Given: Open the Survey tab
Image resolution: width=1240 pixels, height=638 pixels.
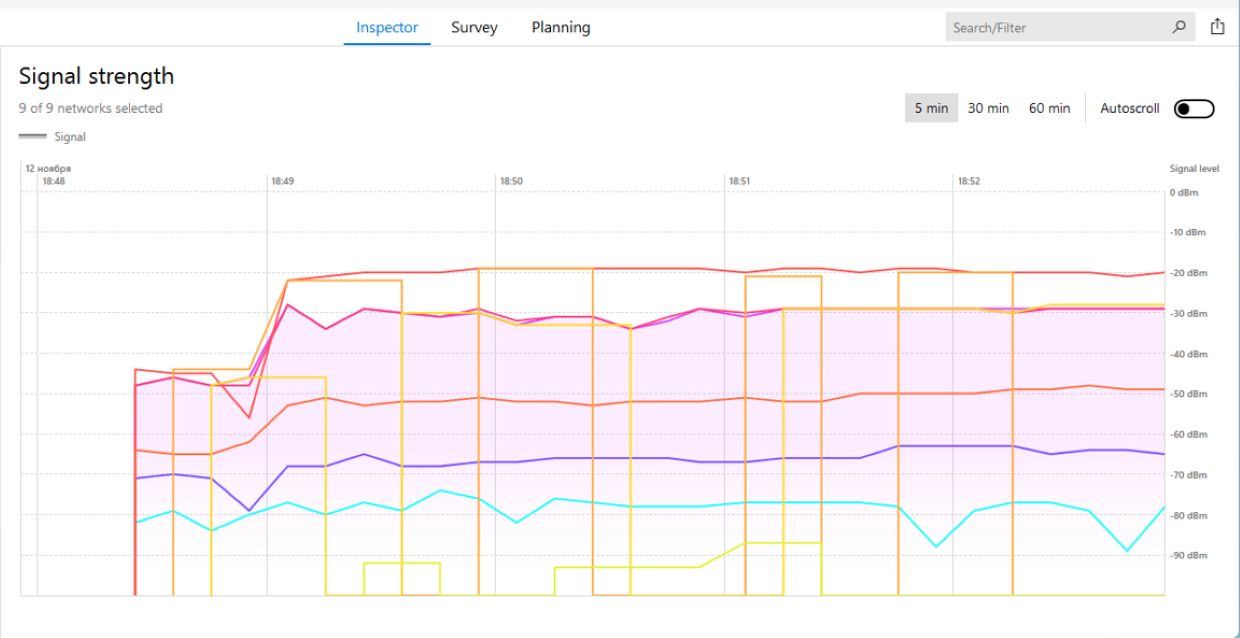Looking at the screenshot, I should click(474, 27).
